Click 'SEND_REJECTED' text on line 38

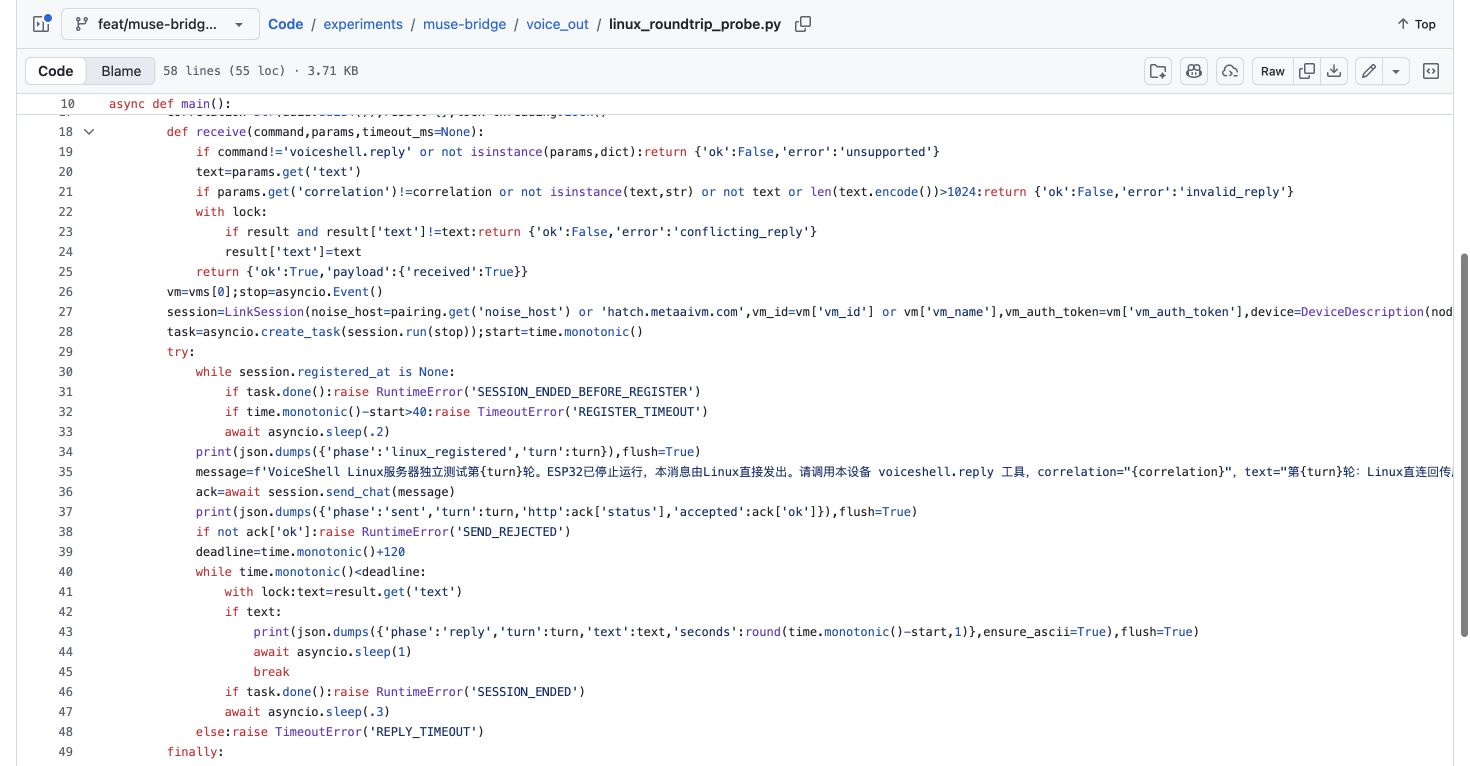tap(513, 531)
